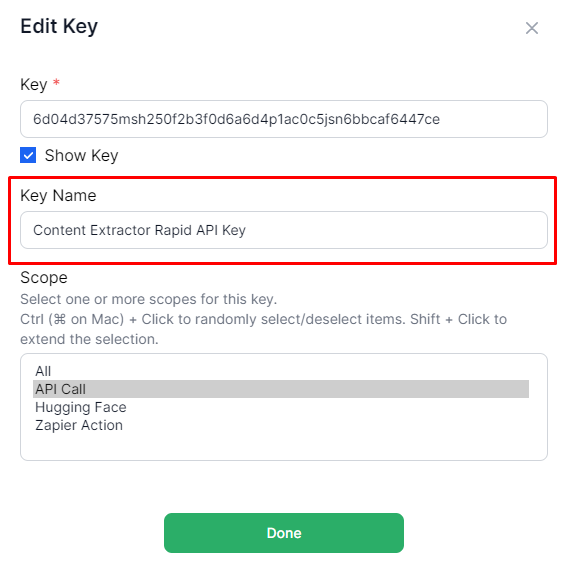This screenshot has height=570, width=566.
Task: Click the Key field label
Action: point(33,85)
